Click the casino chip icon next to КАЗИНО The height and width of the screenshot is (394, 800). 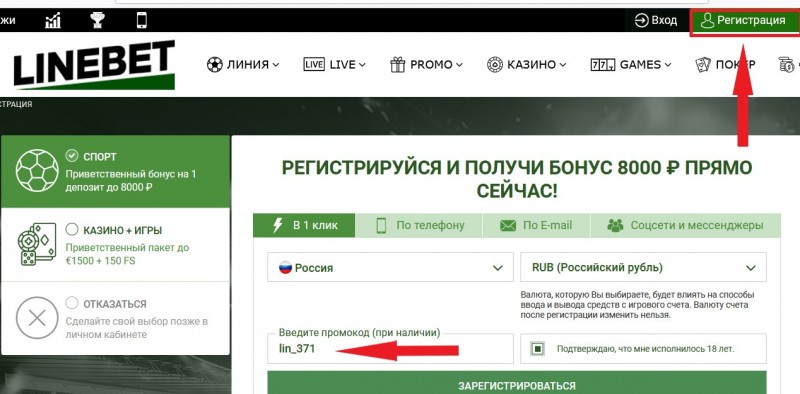pyautogui.click(x=494, y=65)
